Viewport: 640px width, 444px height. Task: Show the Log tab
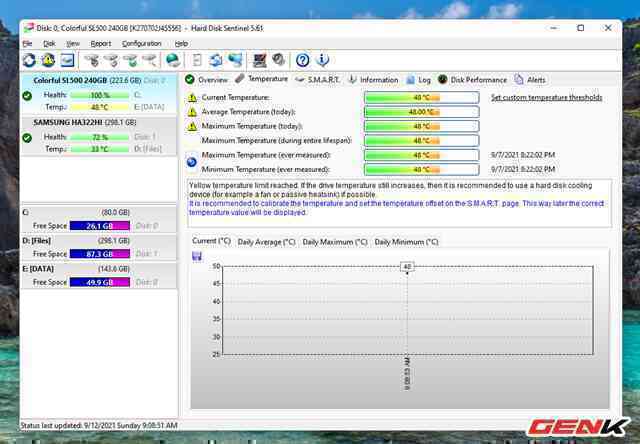tap(418, 80)
